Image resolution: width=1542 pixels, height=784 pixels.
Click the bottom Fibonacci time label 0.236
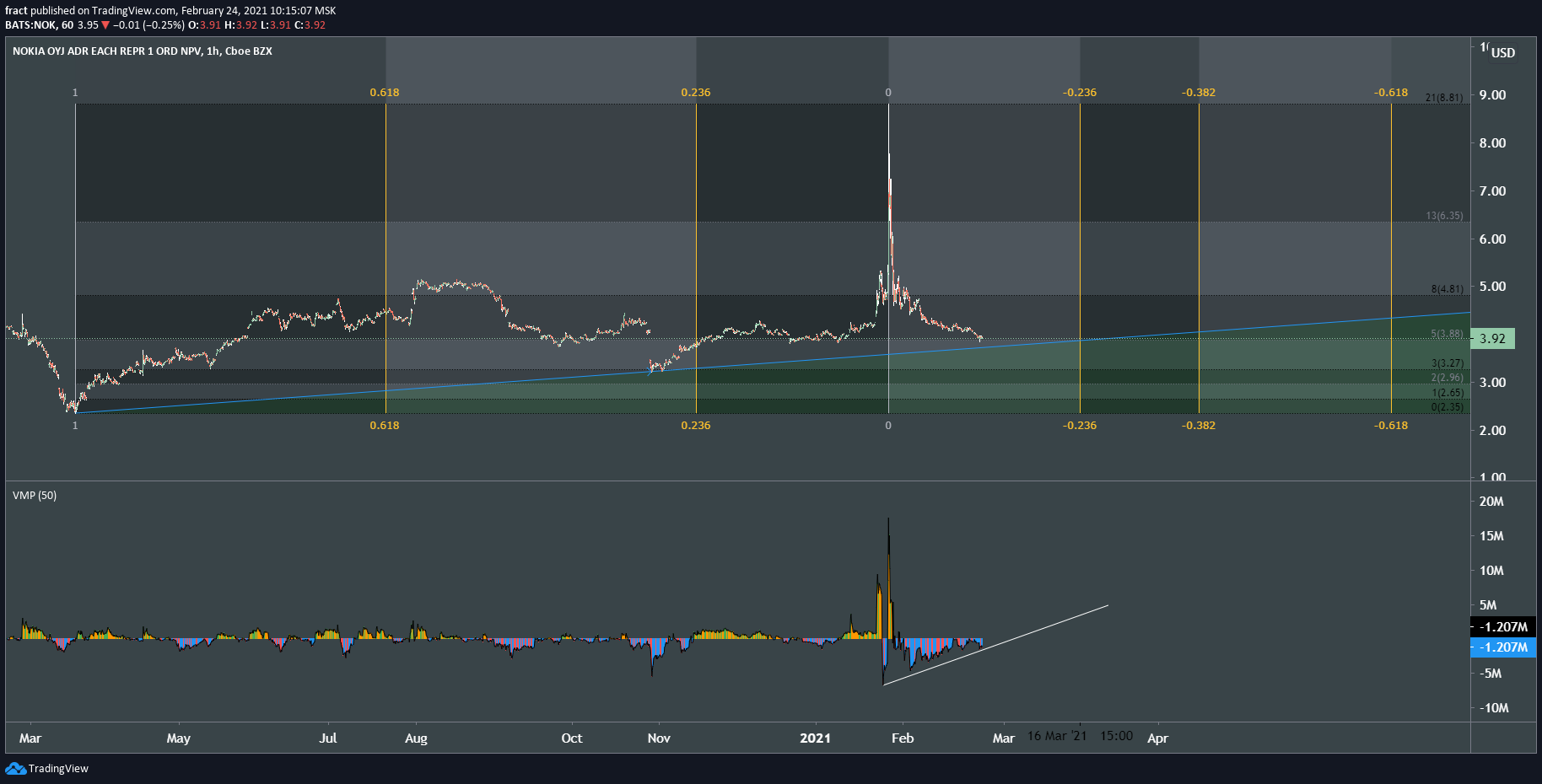coord(696,426)
